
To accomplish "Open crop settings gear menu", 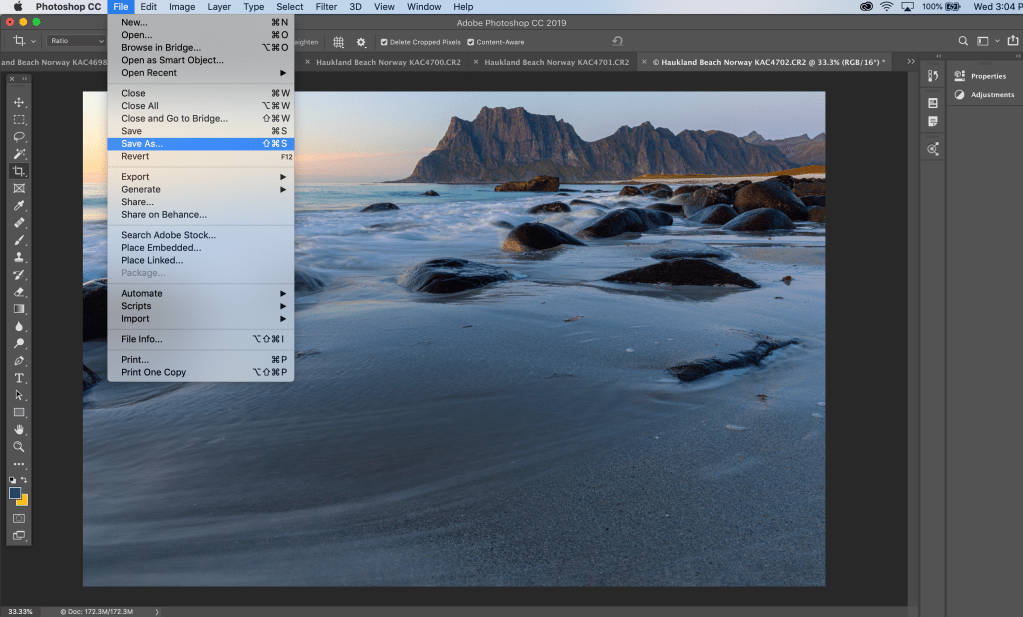I will [x=361, y=42].
